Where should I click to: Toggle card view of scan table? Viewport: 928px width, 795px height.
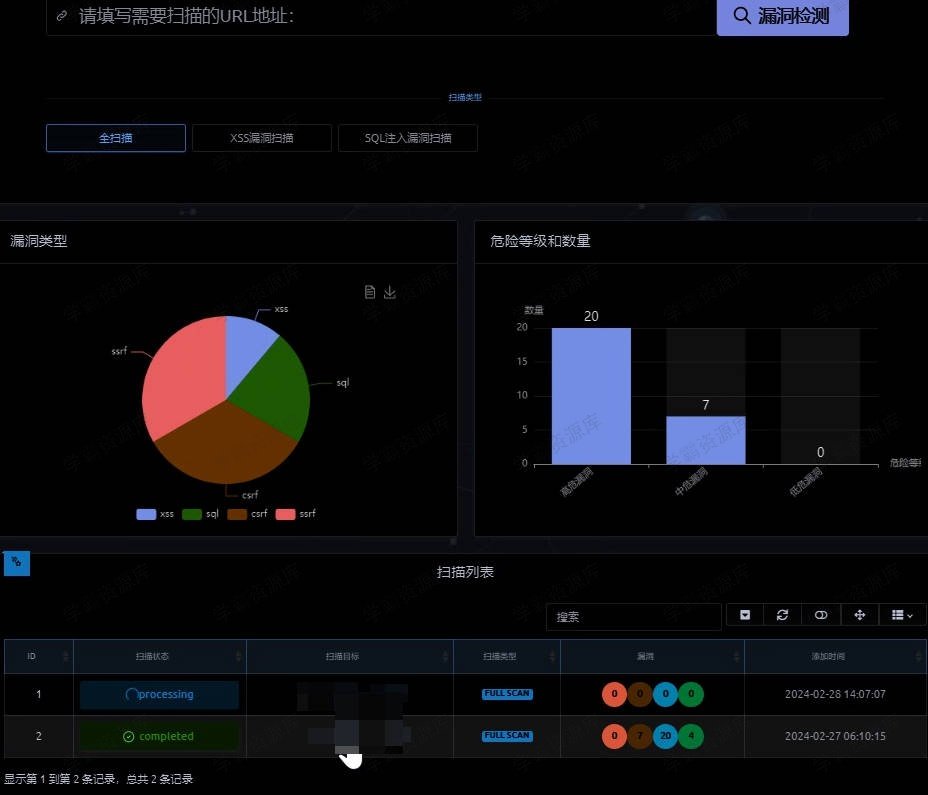click(821, 616)
